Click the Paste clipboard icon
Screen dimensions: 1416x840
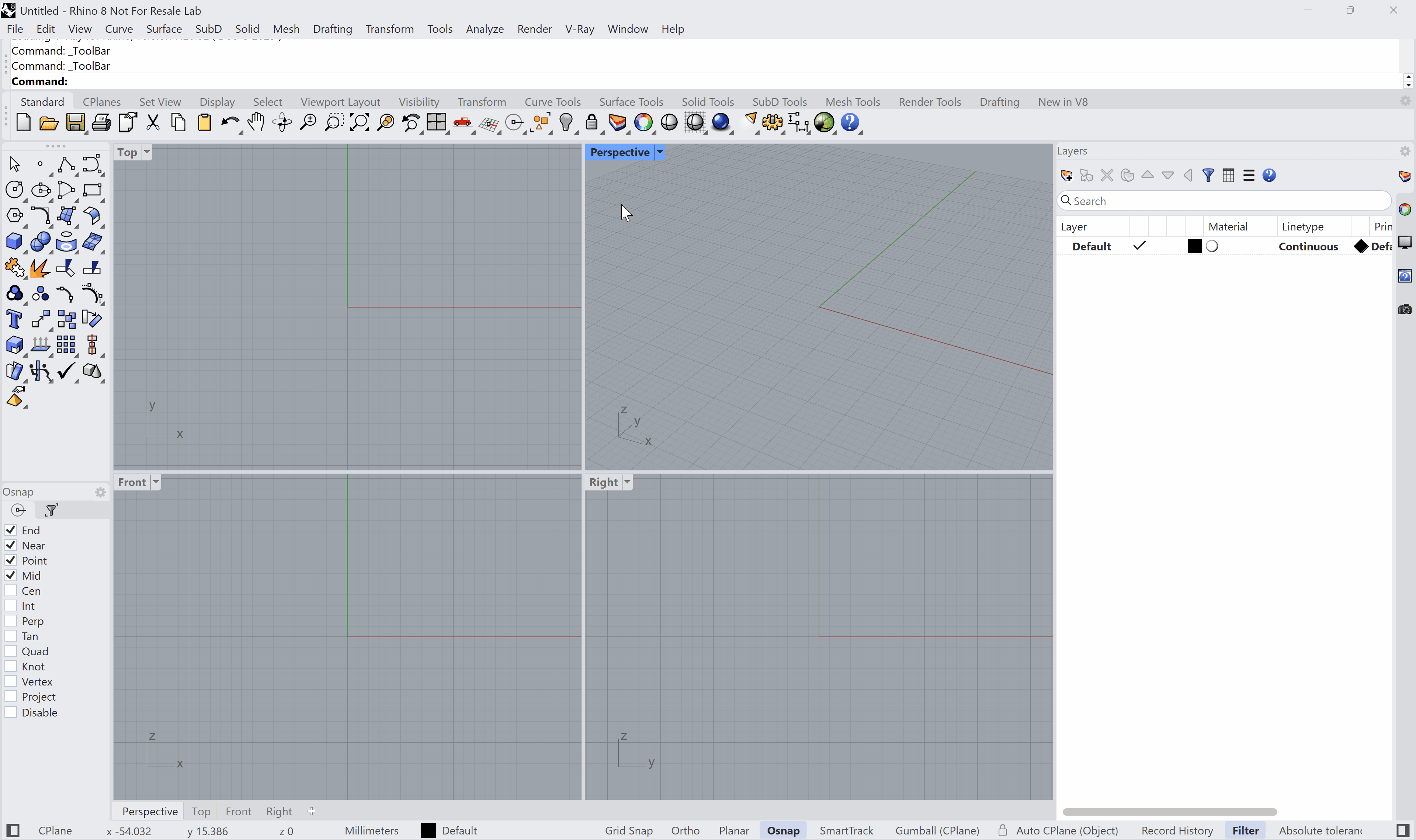coord(204,122)
